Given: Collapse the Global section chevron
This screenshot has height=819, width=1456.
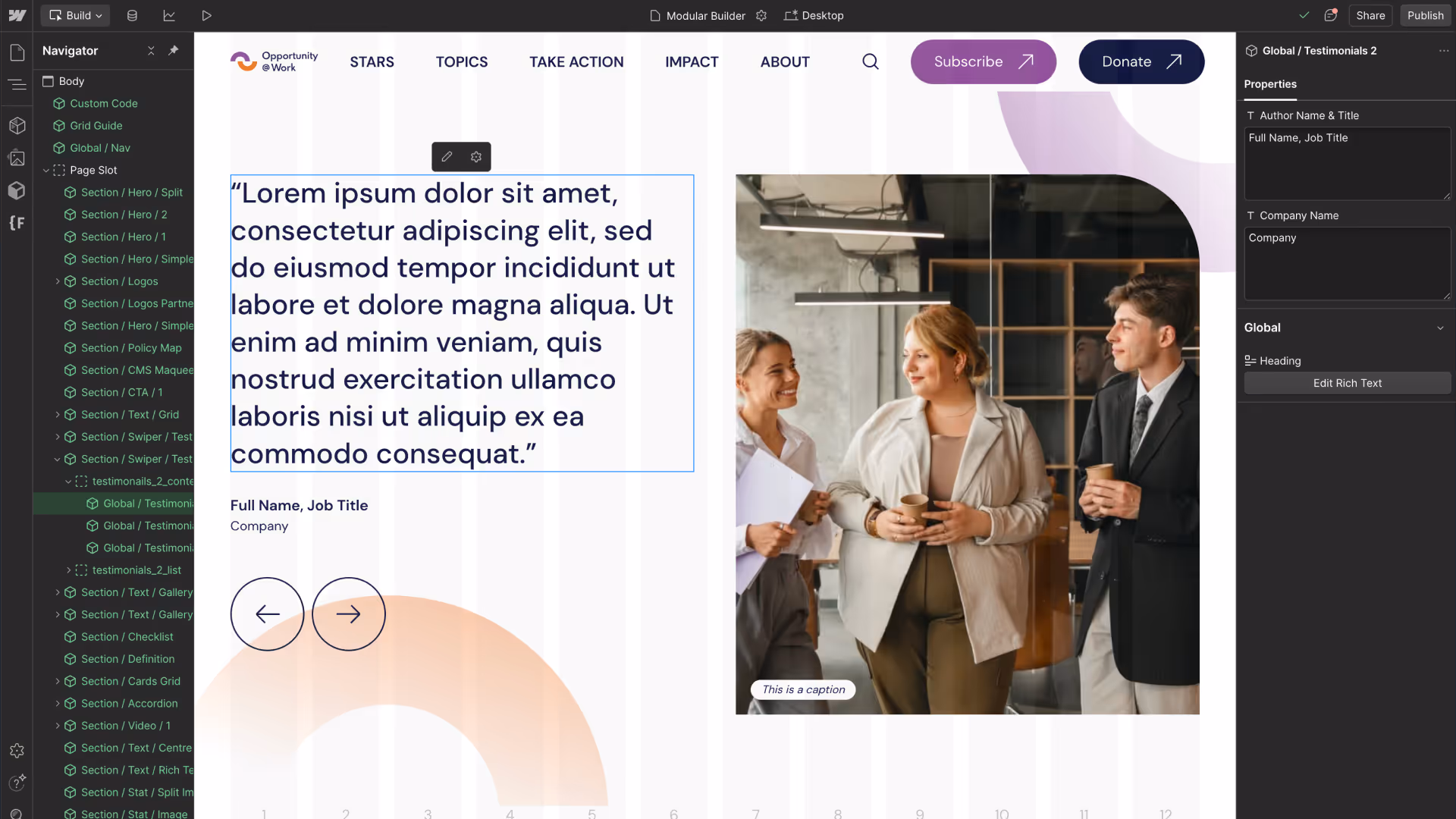Looking at the screenshot, I should tap(1440, 328).
